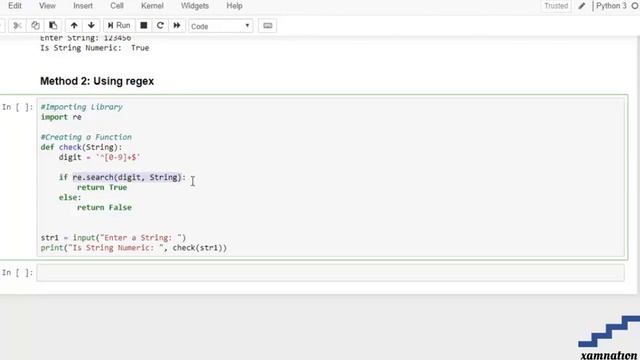Move the selected cell up
The image size is (640, 360).
(74, 26)
